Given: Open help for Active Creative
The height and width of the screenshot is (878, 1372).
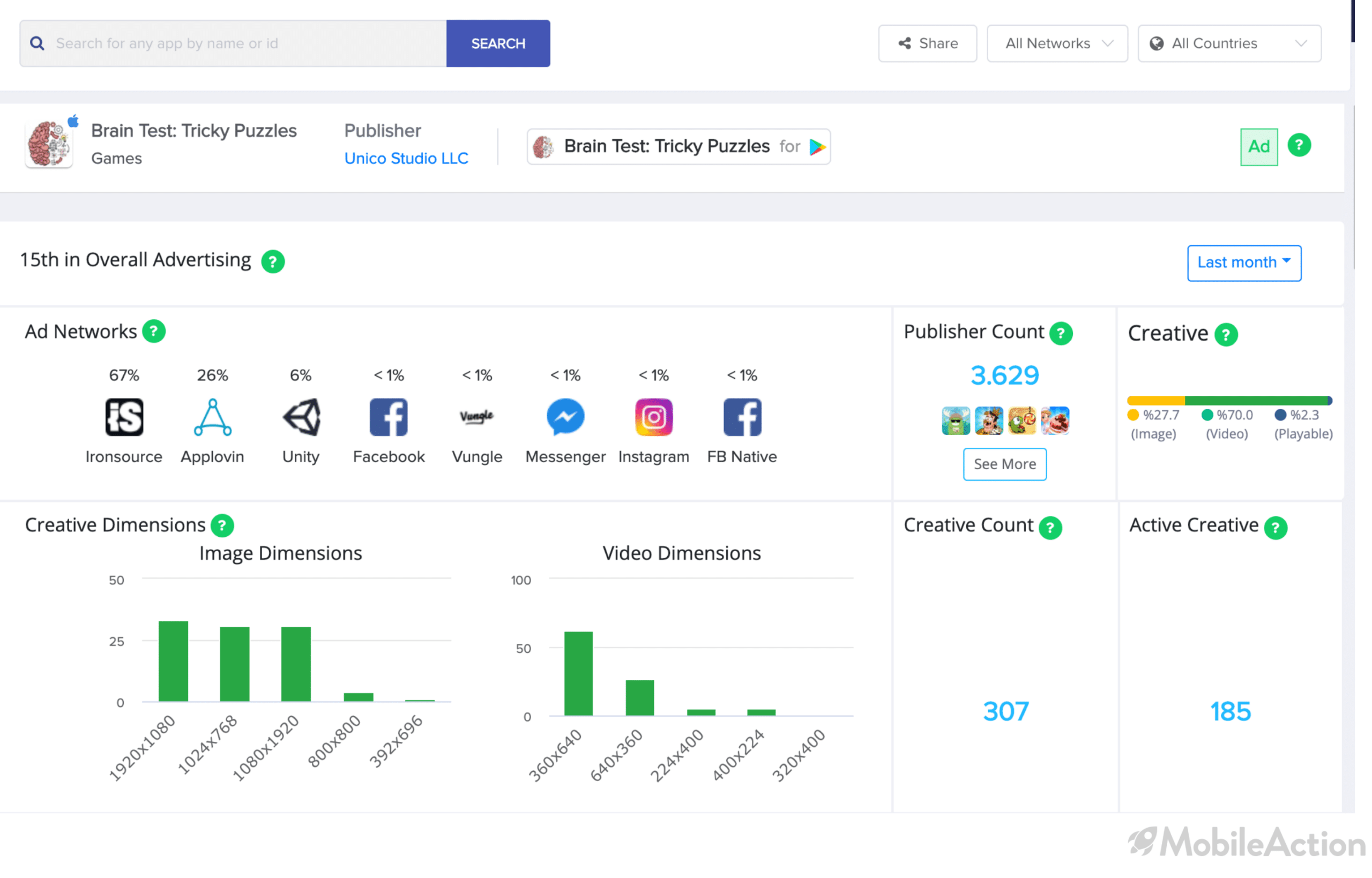Looking at the screenshot, I should (1276, 528).
